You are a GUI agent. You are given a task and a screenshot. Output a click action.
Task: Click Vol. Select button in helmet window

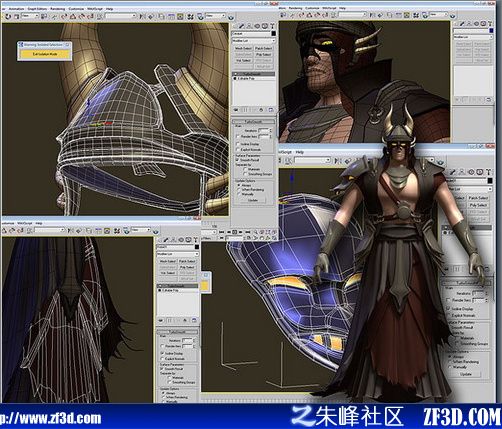(243, 60)
